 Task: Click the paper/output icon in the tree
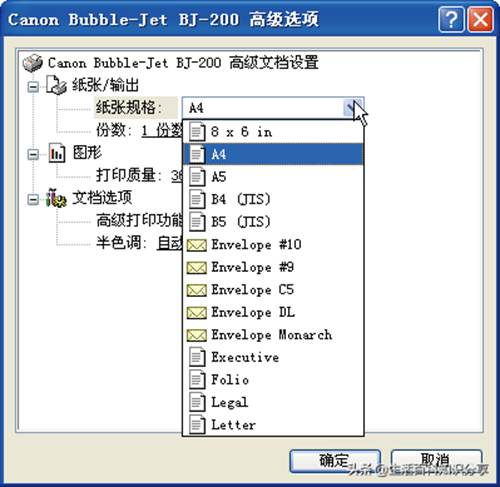click(56, 85)
